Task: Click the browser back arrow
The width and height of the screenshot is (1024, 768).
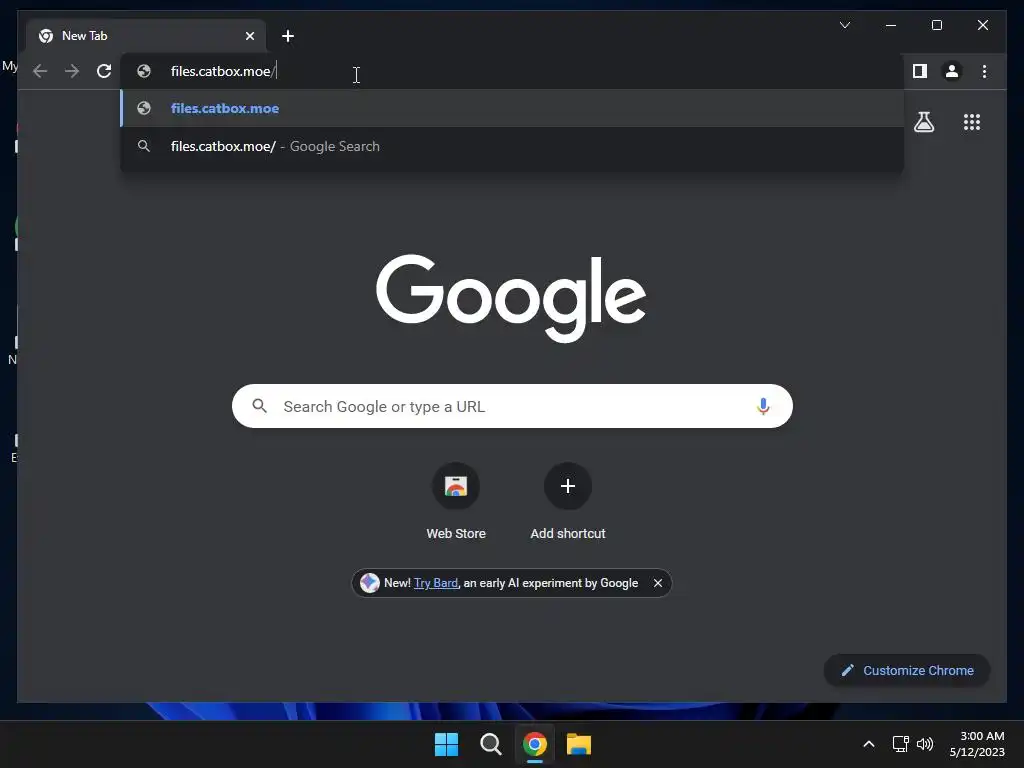Action: (x=40, y=71)
